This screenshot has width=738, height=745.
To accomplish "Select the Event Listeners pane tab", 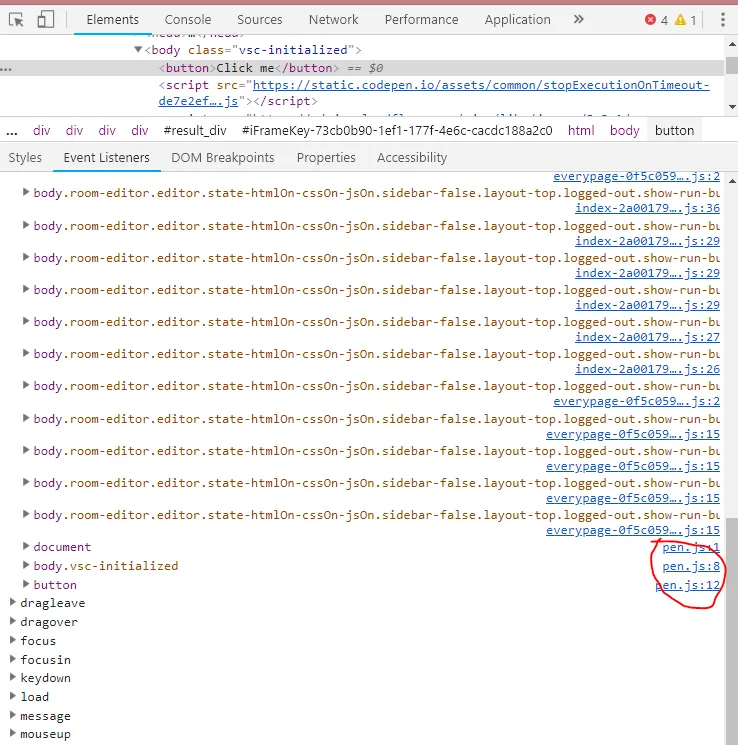I will [106, 158].
